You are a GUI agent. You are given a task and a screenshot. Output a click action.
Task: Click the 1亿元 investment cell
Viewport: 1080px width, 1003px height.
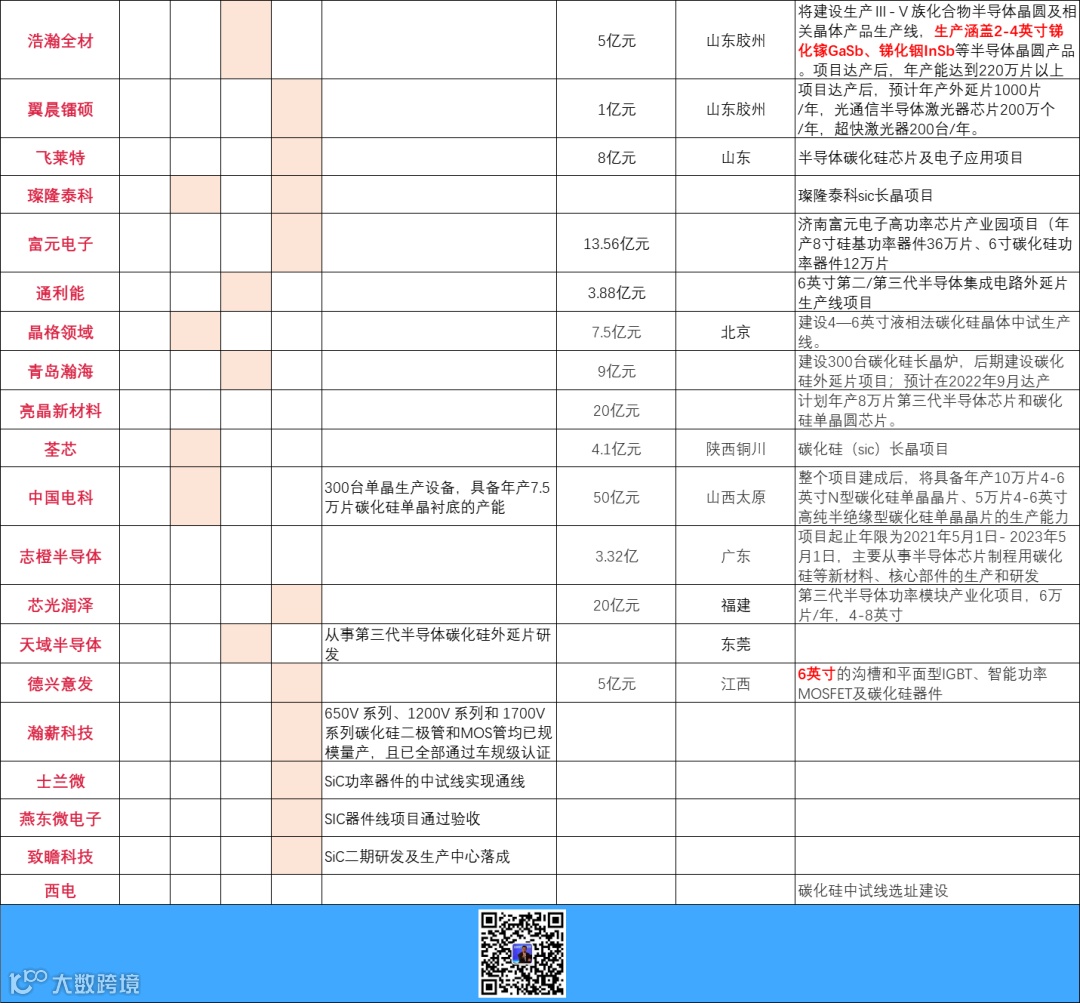616,109
